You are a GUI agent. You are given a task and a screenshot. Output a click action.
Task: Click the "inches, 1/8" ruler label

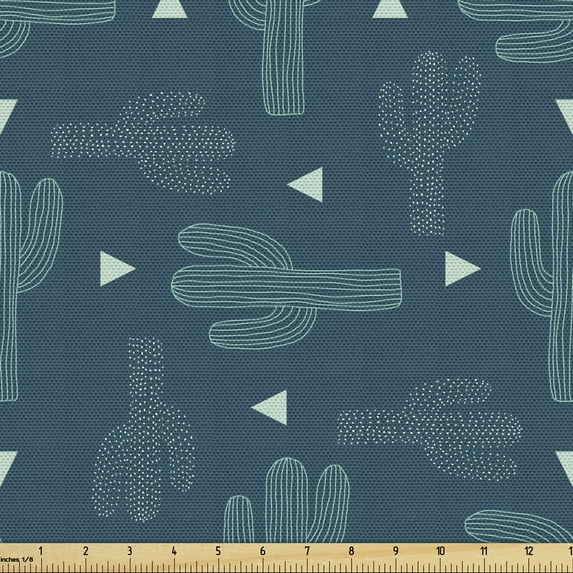click(x=17, y=559)
